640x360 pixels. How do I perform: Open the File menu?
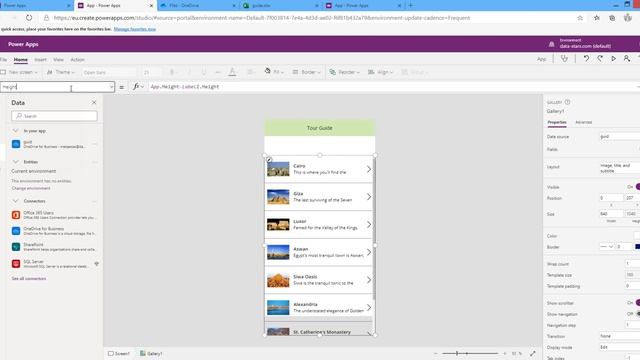point(4,60)
